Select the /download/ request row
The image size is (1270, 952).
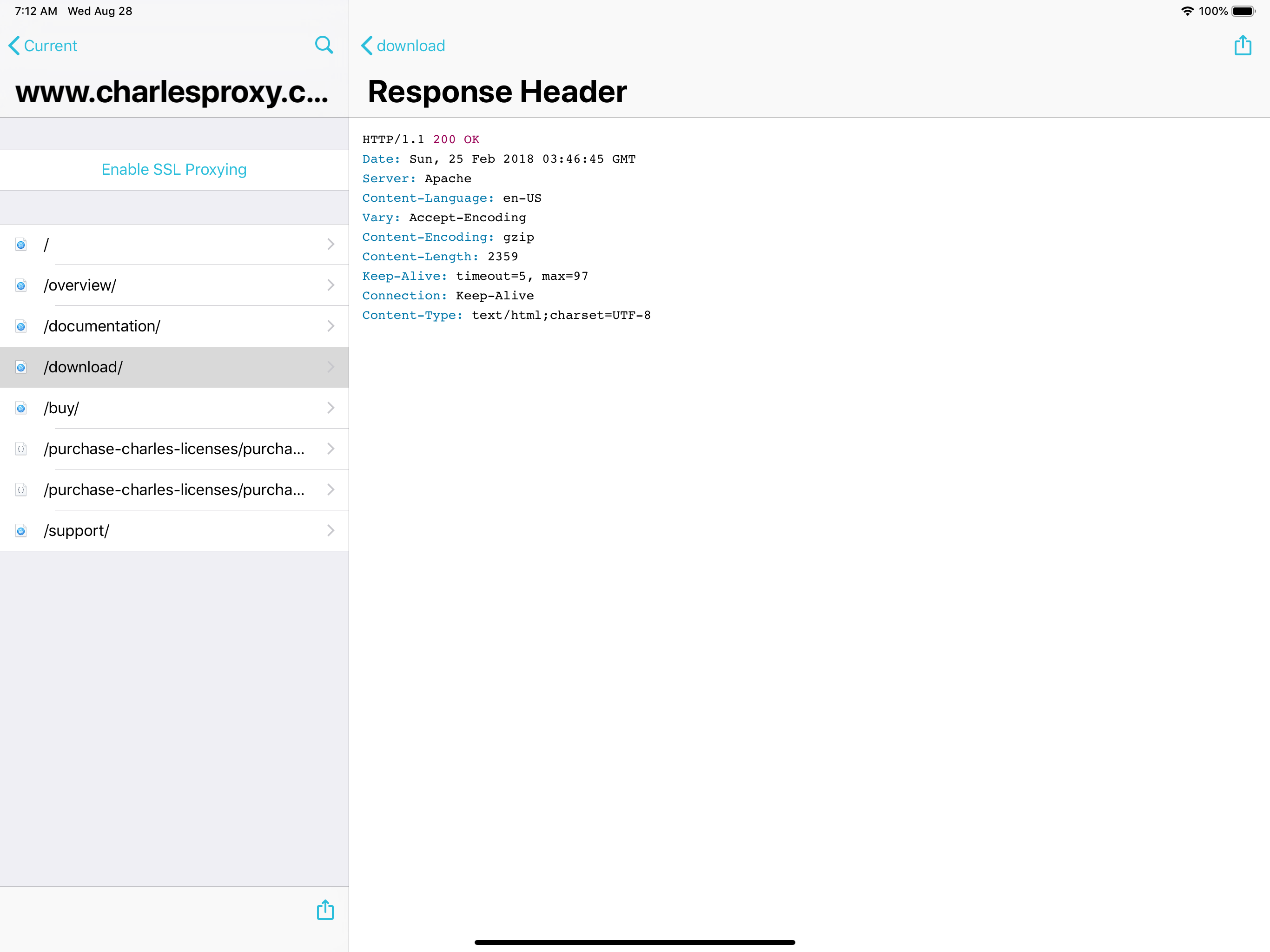[172, 367]
